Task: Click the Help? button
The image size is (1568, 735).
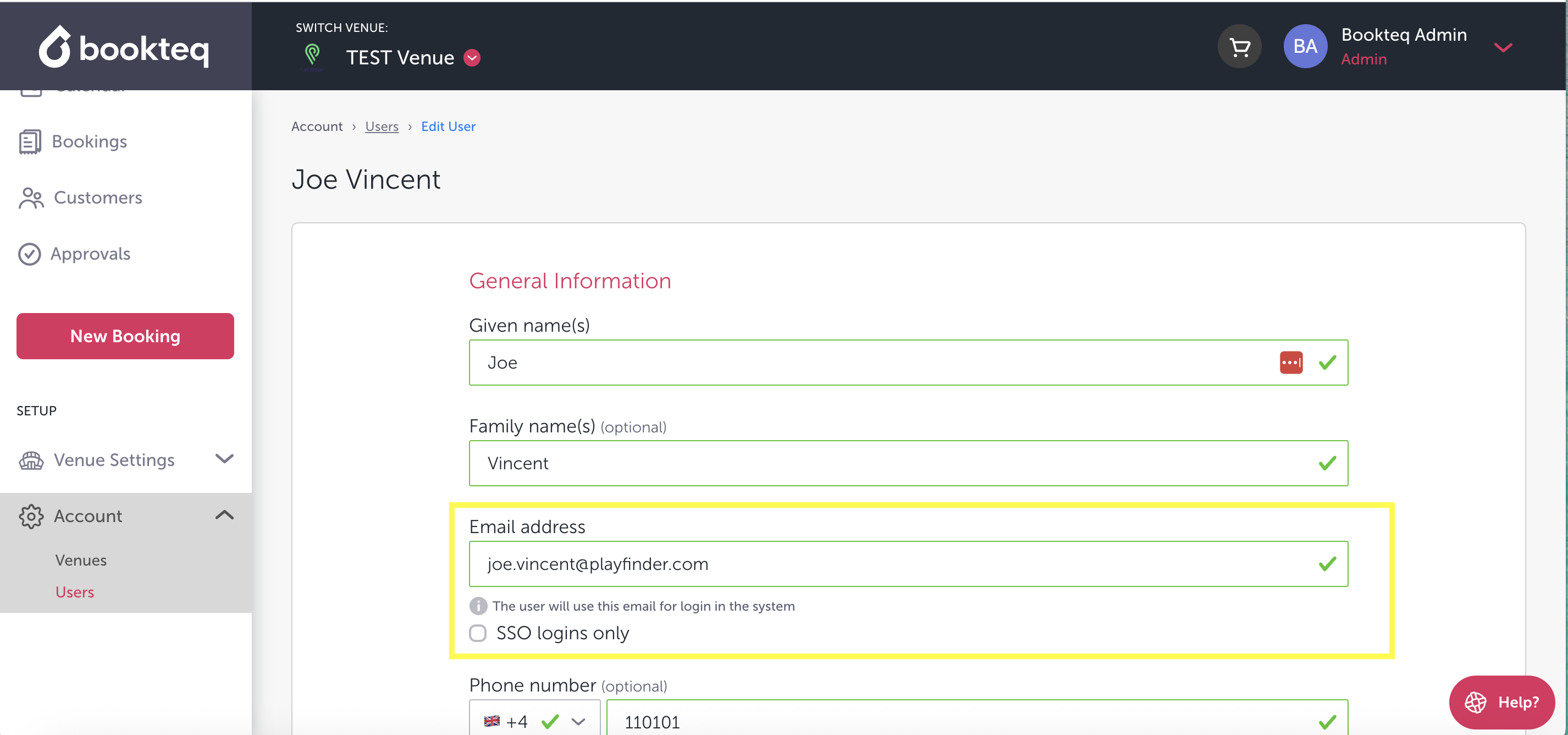Action: pyautogui.click(x=1501, y=702)
